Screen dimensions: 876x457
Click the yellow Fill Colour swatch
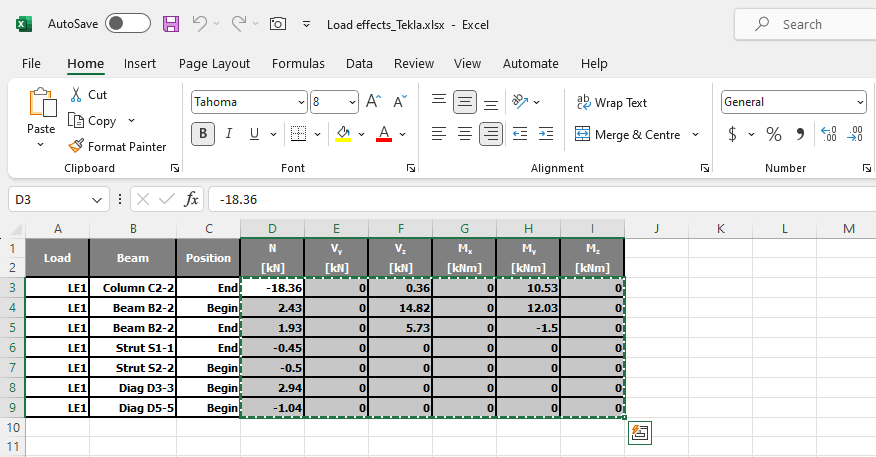[343, 134]
